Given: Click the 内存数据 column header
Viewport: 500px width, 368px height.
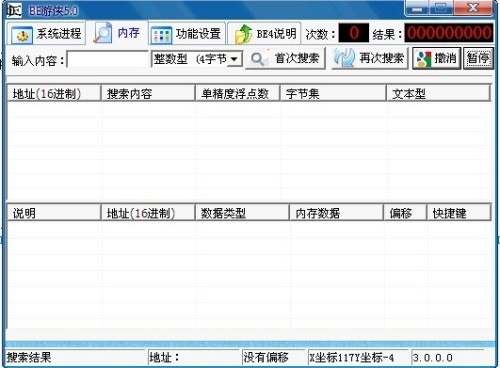Looking at the screenshot, I should (x=336, y=213).
